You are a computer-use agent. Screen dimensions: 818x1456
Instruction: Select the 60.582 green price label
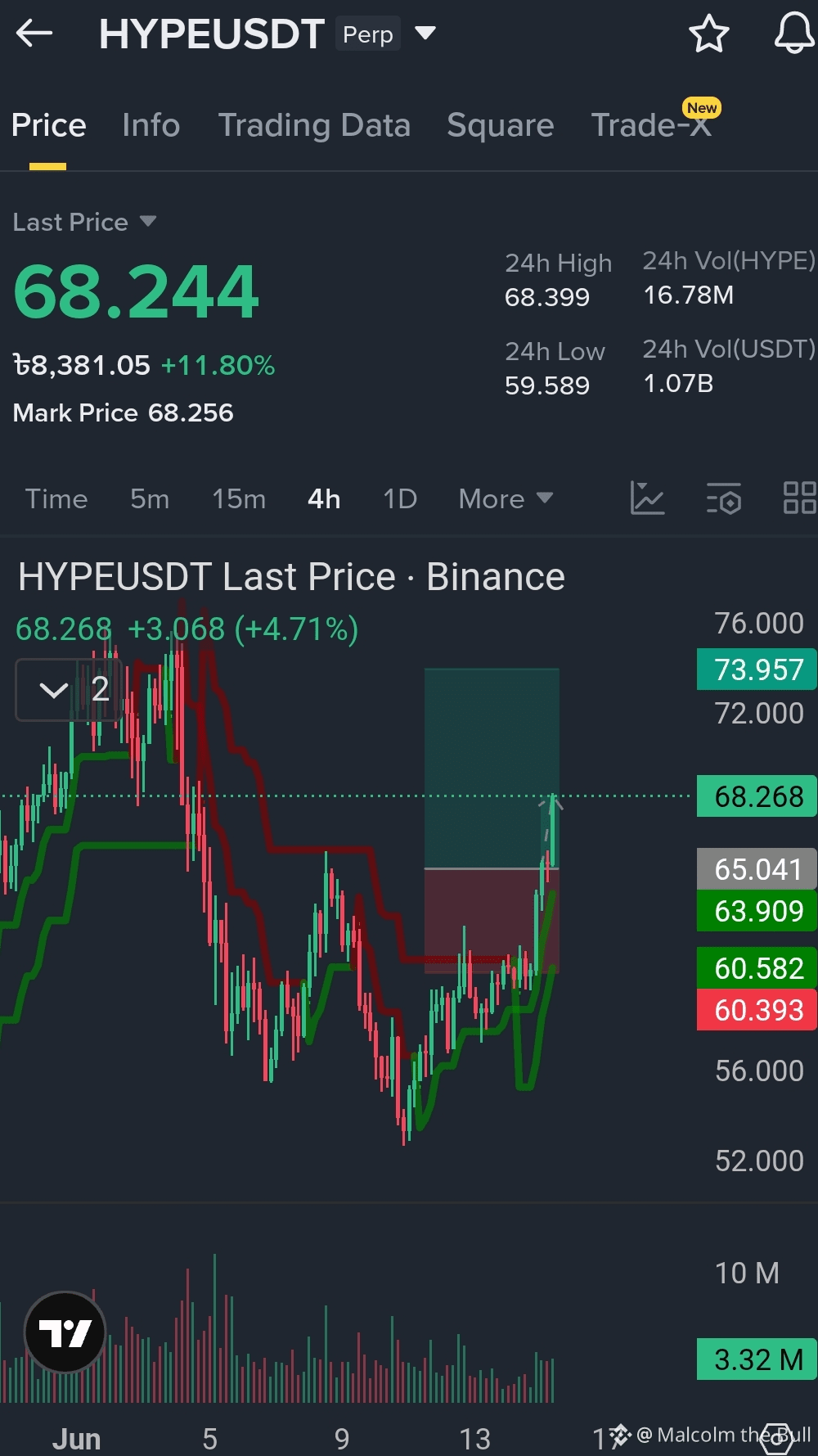pyautogui.click(x=757, y=968)
